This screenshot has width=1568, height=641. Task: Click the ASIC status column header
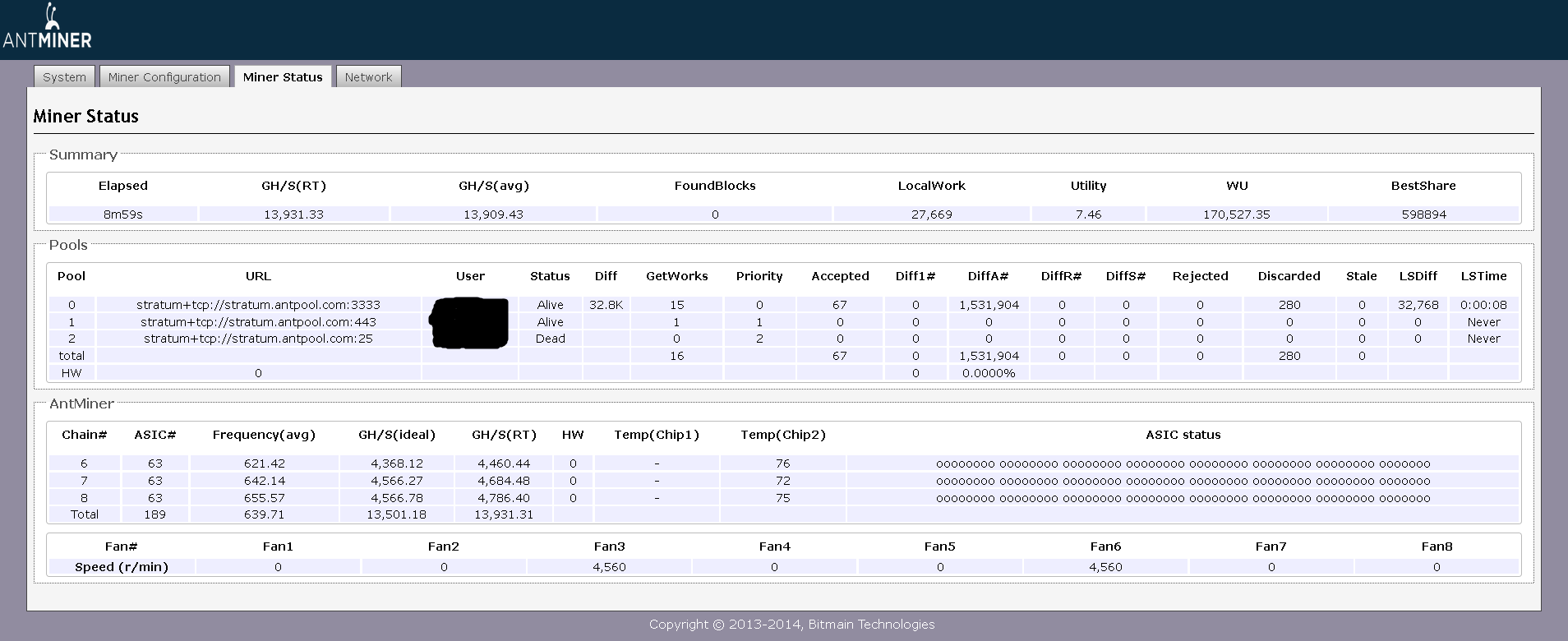click(x=1183, y=435)
